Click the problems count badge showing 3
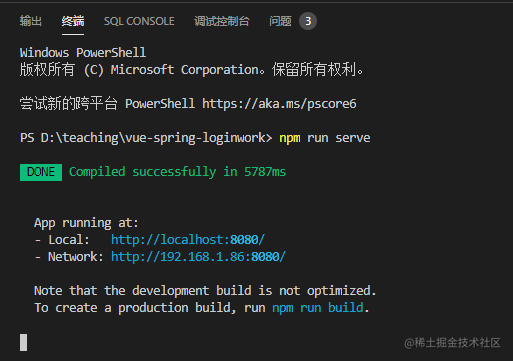This screenshot has height=361, width=513. point(308,21)
